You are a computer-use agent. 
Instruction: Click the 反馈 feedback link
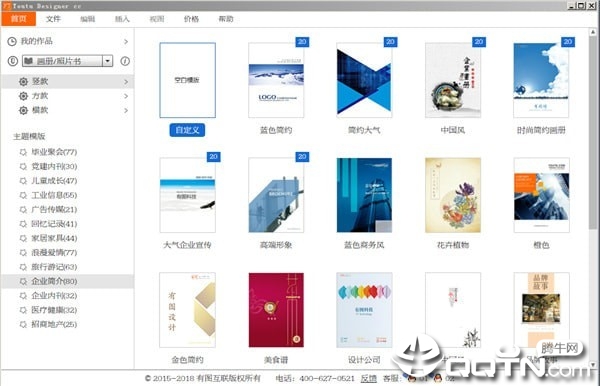[x=368, y=378]
